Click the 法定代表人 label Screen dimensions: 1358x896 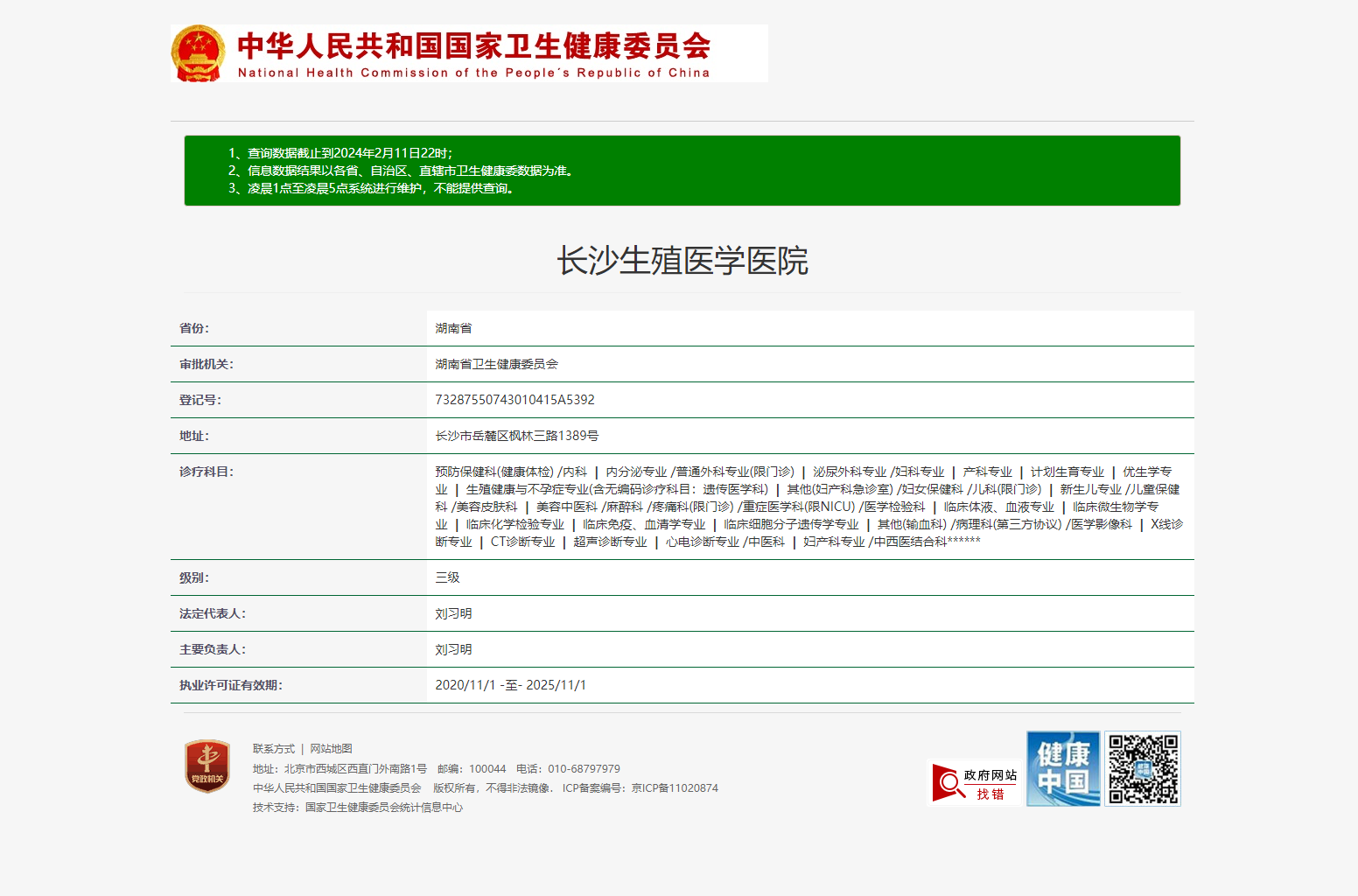pyautogui.click(x=213, y=613)
